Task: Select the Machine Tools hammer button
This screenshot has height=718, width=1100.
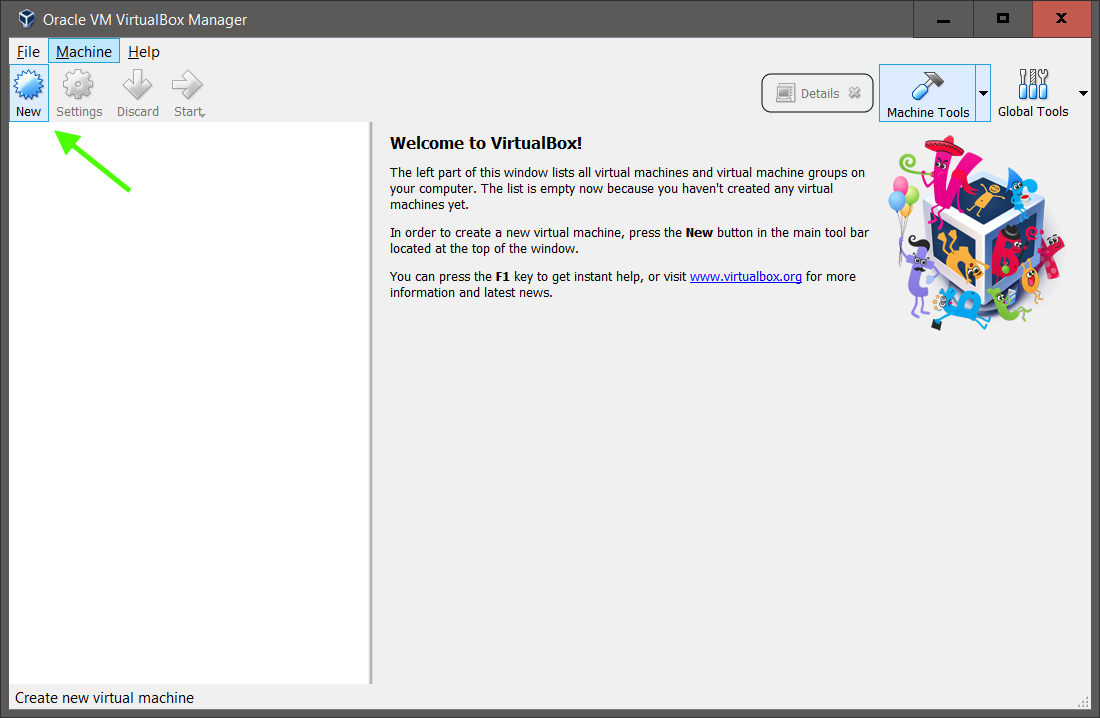Action: coord(927,93)
